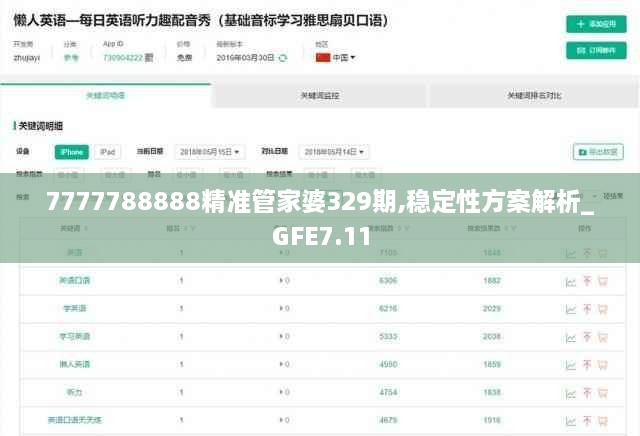Select iPad device filter
The height and width of the screenshot is (436, 640).
click(x=108, y=152)
